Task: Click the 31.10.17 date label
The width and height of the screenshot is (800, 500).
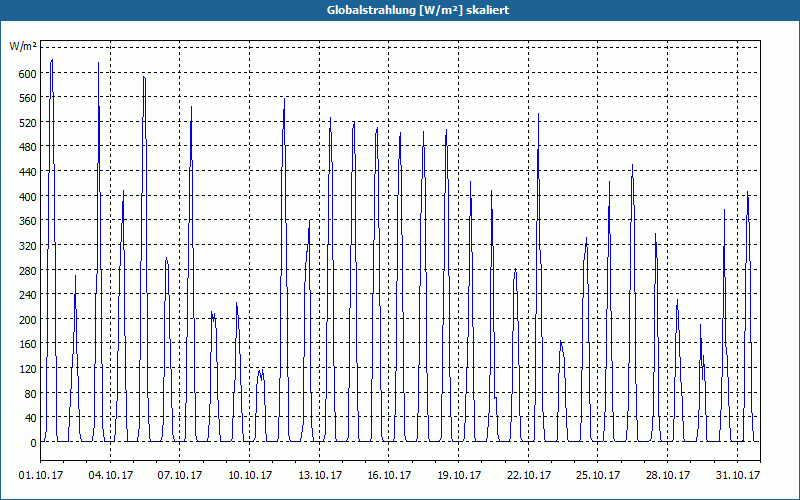Action: coord(738,475)
